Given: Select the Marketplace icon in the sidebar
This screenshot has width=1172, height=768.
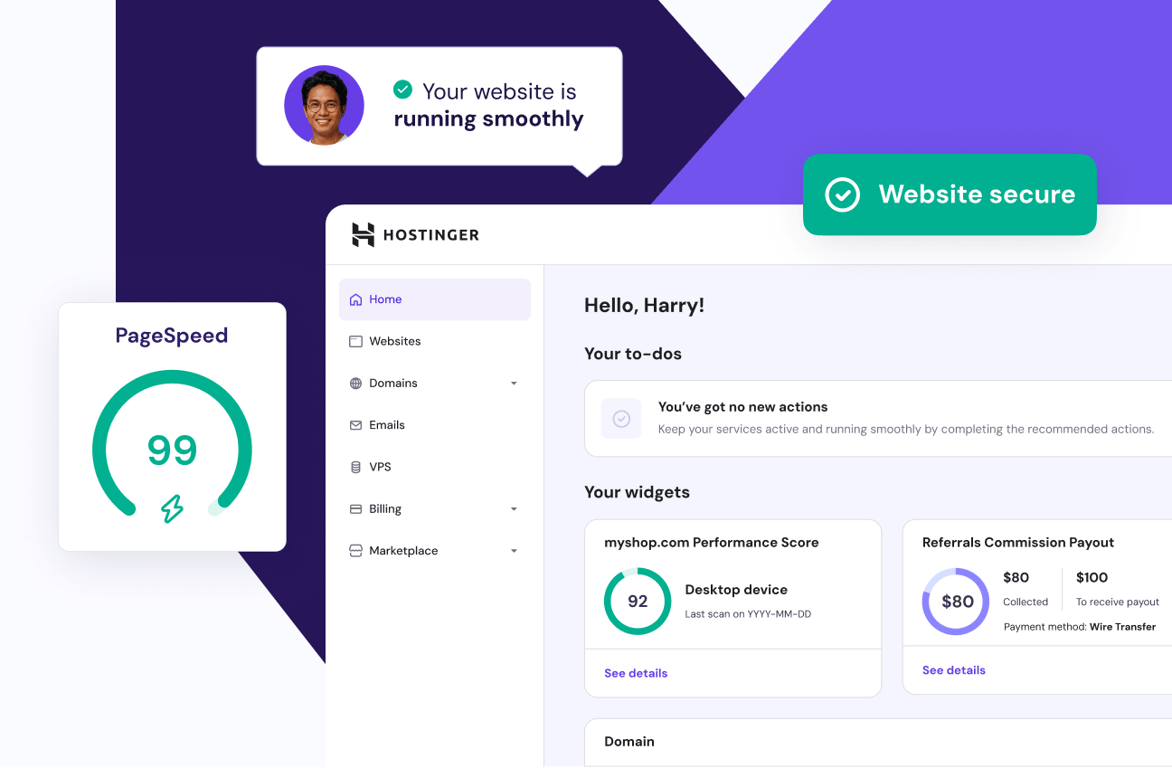Looking at the screenshot, I should pos(356,550).
